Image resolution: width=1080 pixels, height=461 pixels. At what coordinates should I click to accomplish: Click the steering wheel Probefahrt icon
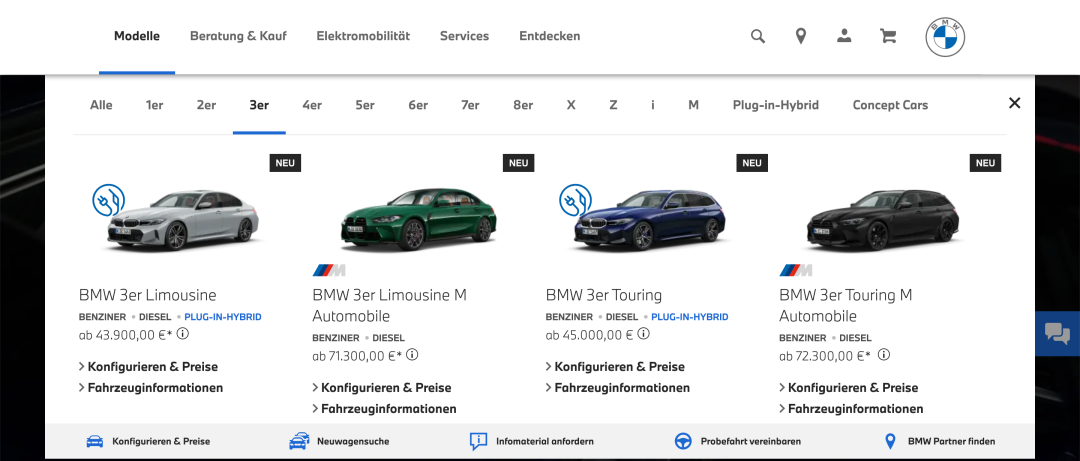(x=683, y=441)
